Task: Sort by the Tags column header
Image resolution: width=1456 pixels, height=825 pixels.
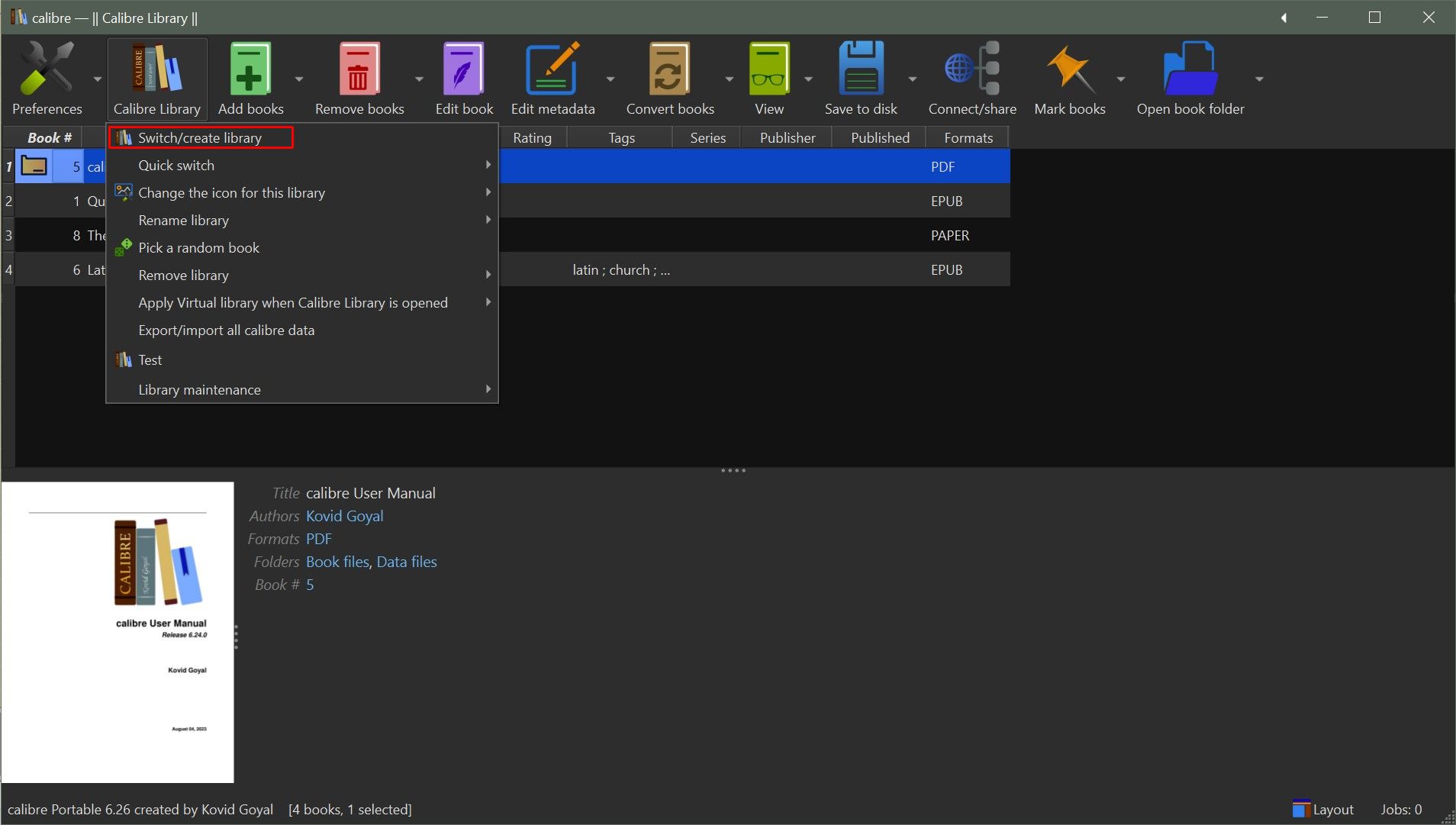Action: click(x=621, y=137)
